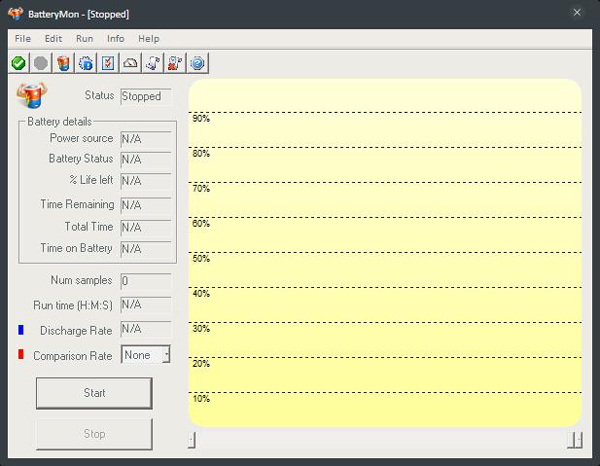Open the Info menu
This screenshot has height=466, width=600.
[x=116, y=39]
